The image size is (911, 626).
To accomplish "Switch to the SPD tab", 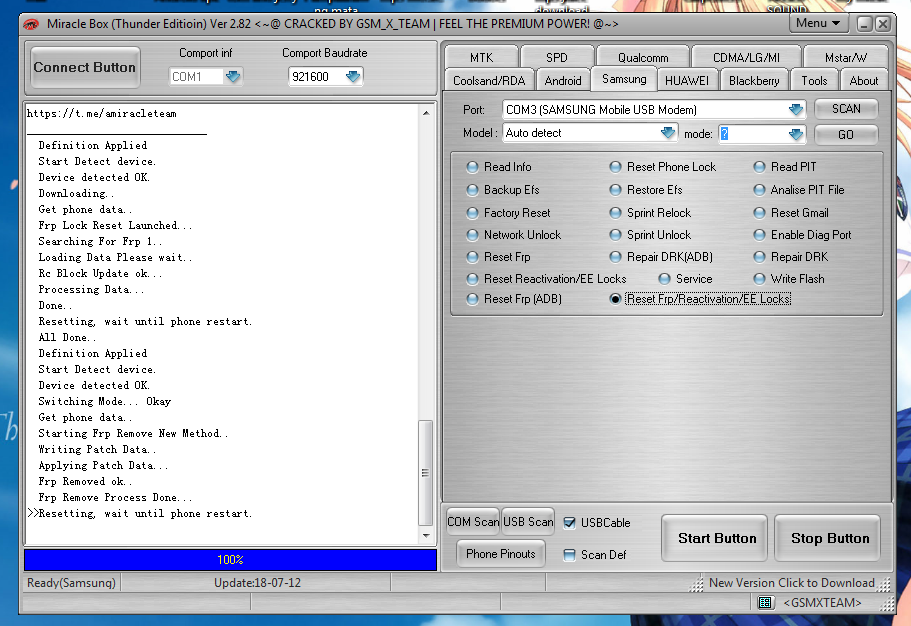I will (x=557, y=58).
